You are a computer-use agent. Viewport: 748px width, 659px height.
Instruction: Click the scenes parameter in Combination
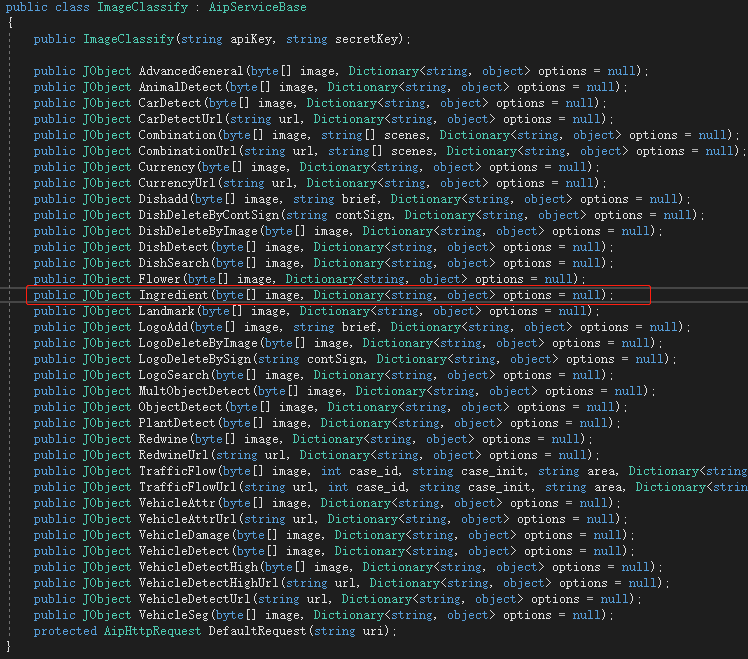coord(405,135)
